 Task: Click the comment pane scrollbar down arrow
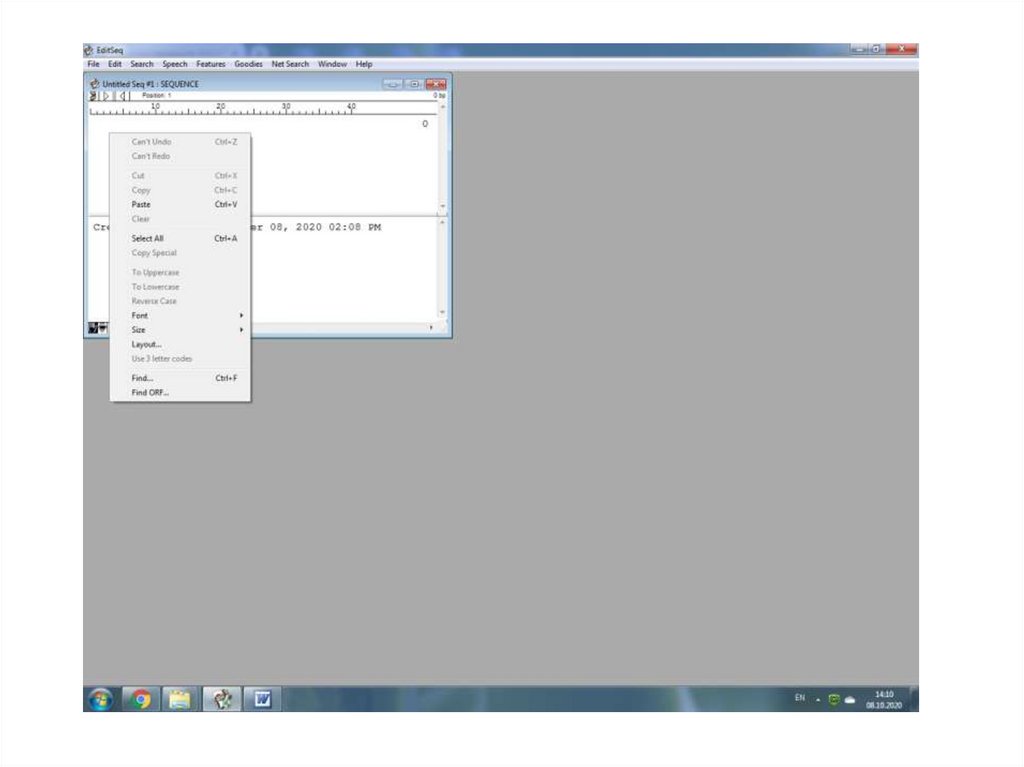[443, 313]
